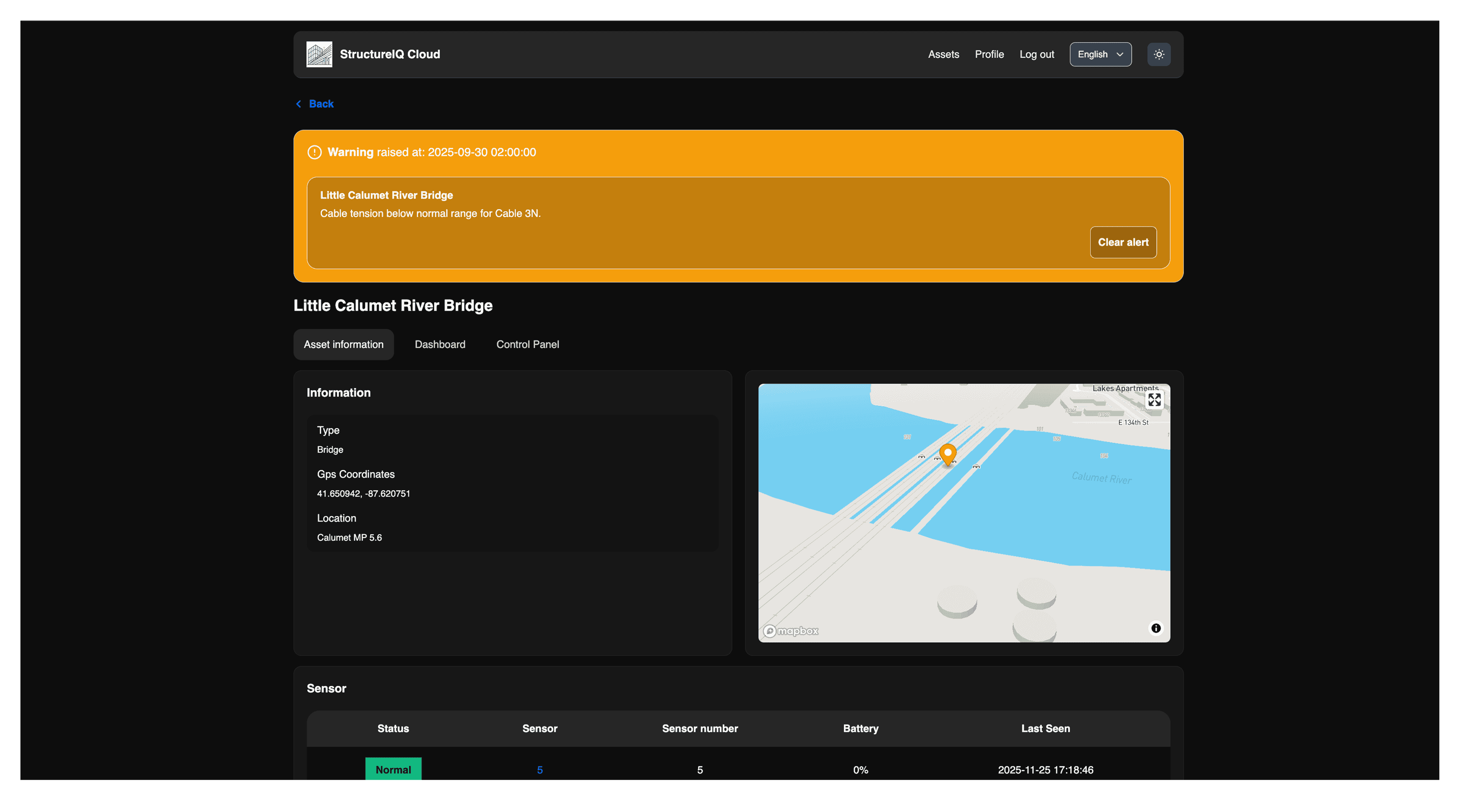Open the Profile page link
Image resolution: width=1460 pixels, height=812 pixels.
989,54
